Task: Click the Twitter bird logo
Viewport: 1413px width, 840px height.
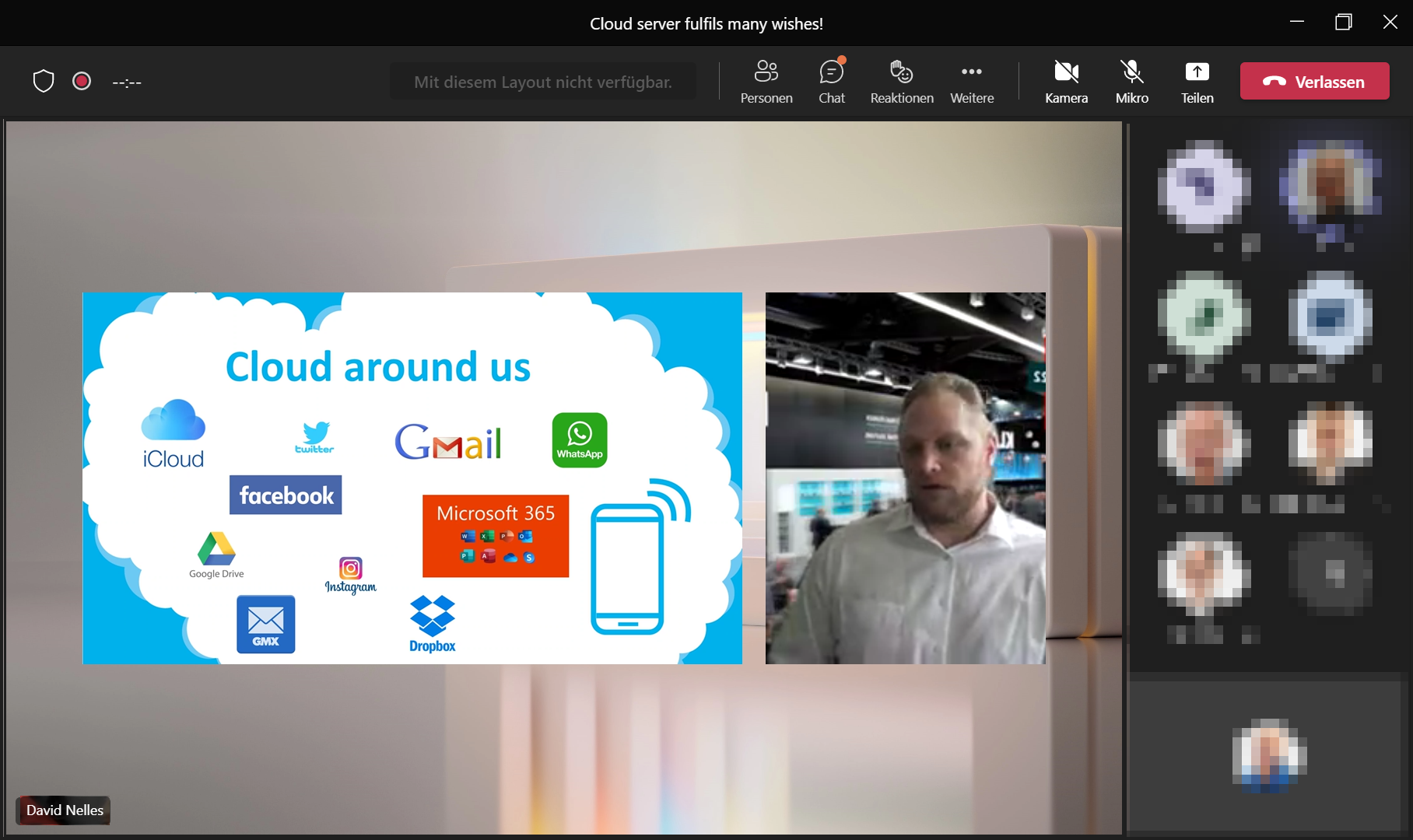Action: 314,438
